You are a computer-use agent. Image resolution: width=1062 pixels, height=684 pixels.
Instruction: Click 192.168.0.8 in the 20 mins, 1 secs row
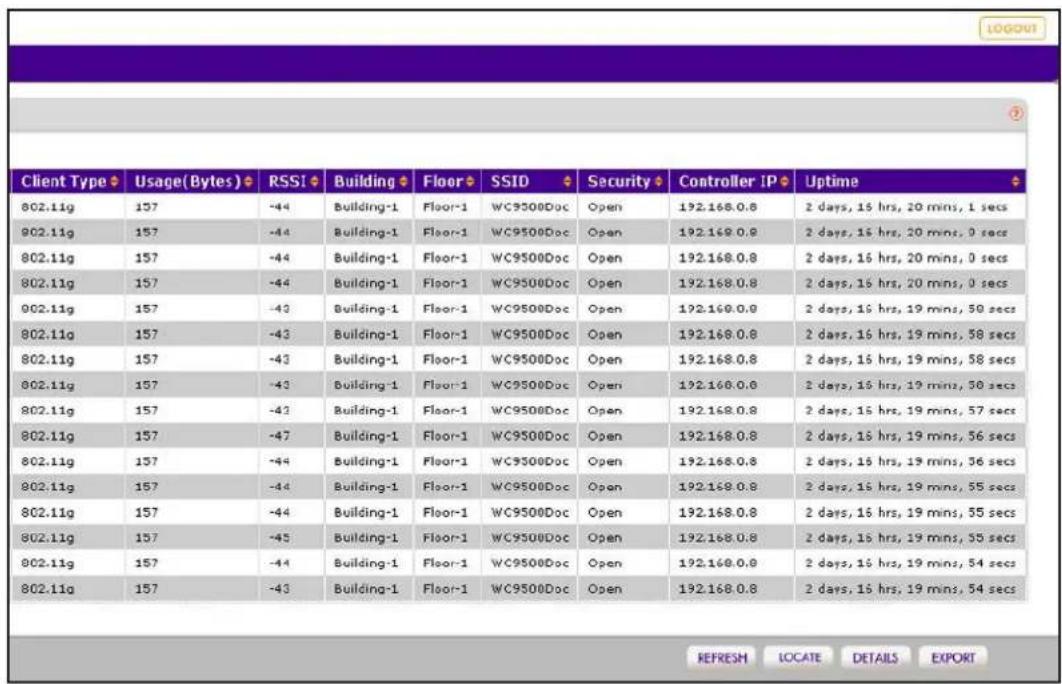(717, 207)
